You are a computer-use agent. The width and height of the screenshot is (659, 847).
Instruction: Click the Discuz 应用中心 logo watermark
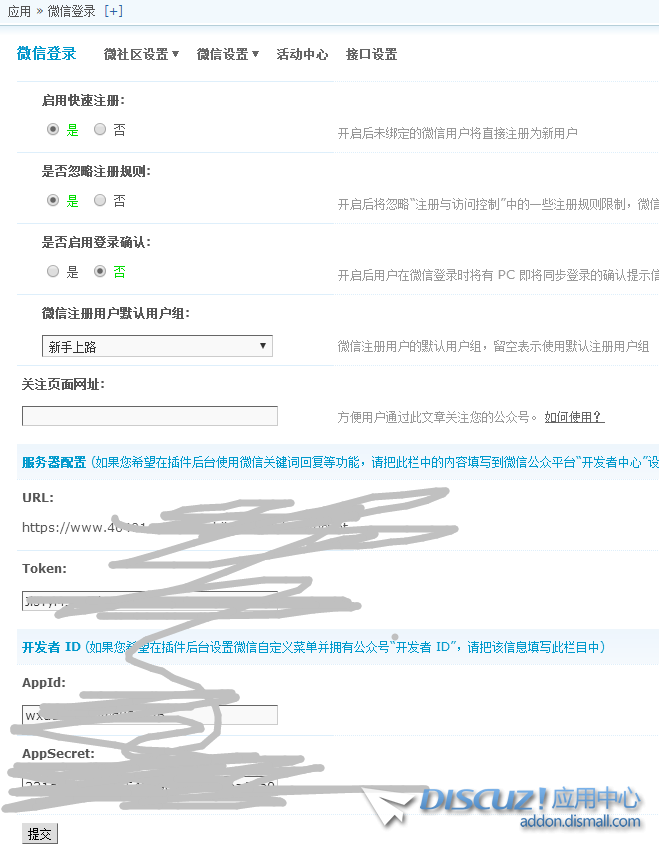coord(530,806)
